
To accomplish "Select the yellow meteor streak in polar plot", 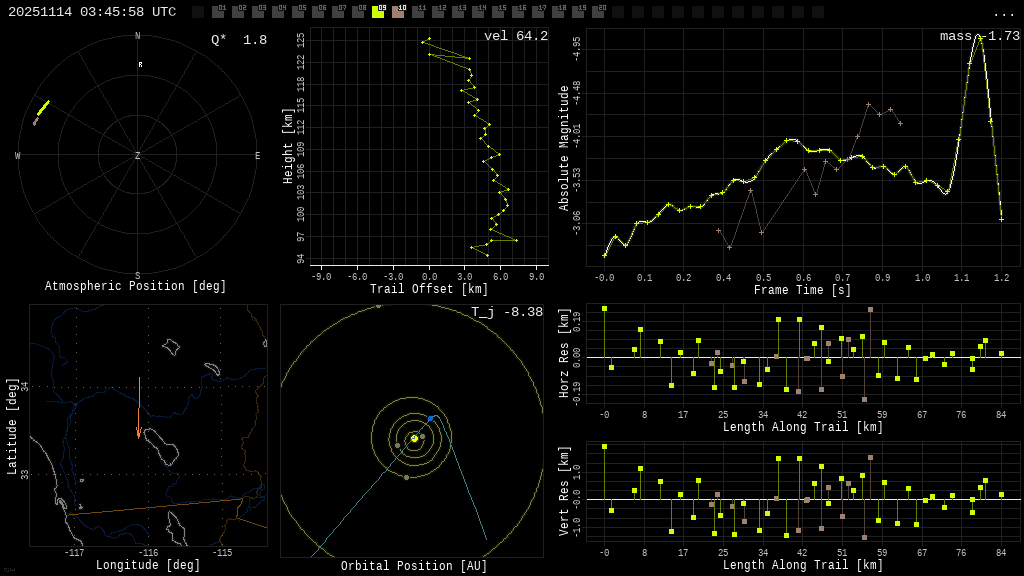I will [43, 108].
